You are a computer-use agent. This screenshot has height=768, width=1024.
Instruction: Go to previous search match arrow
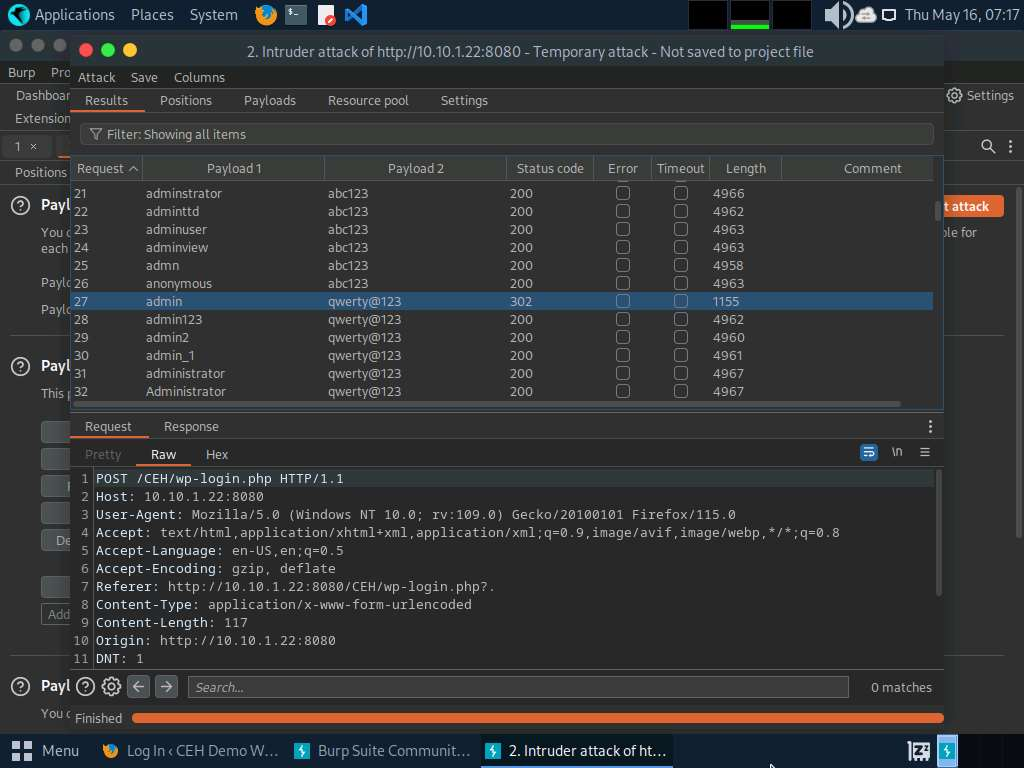click(x=138, y=686)
